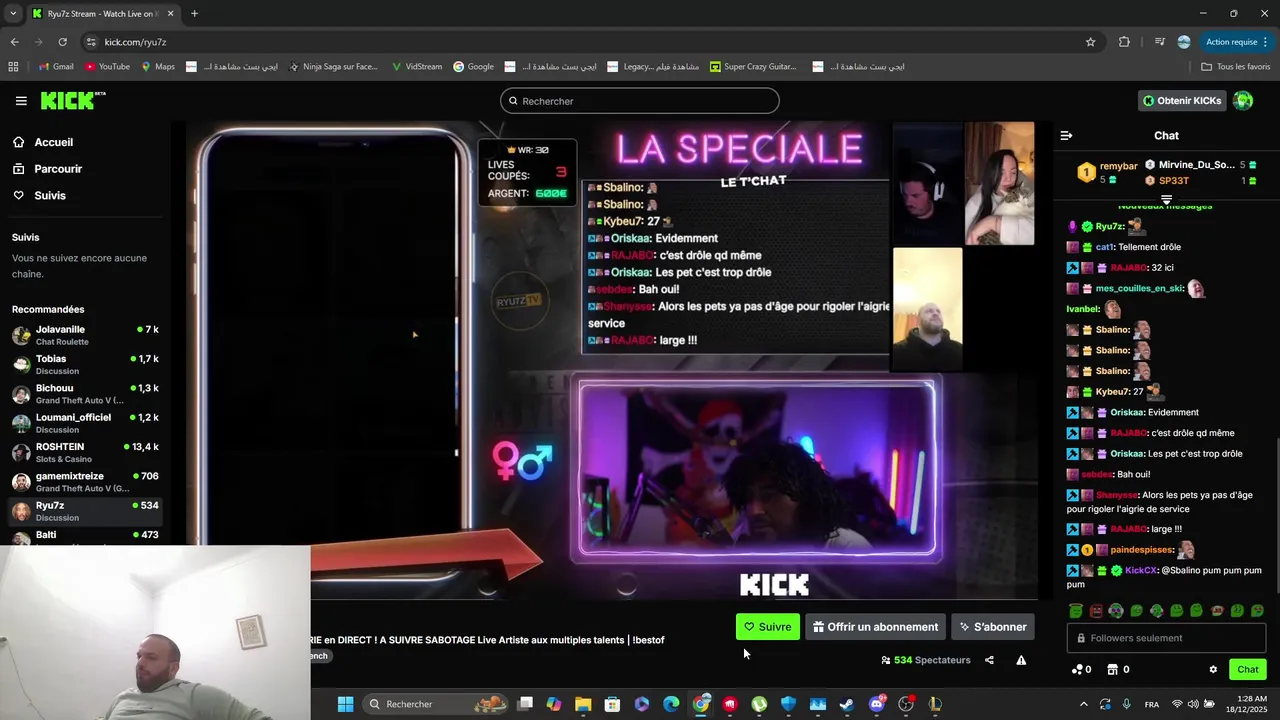
Task: Bookmark page with star icon
Action: [x=1091, y=42]
